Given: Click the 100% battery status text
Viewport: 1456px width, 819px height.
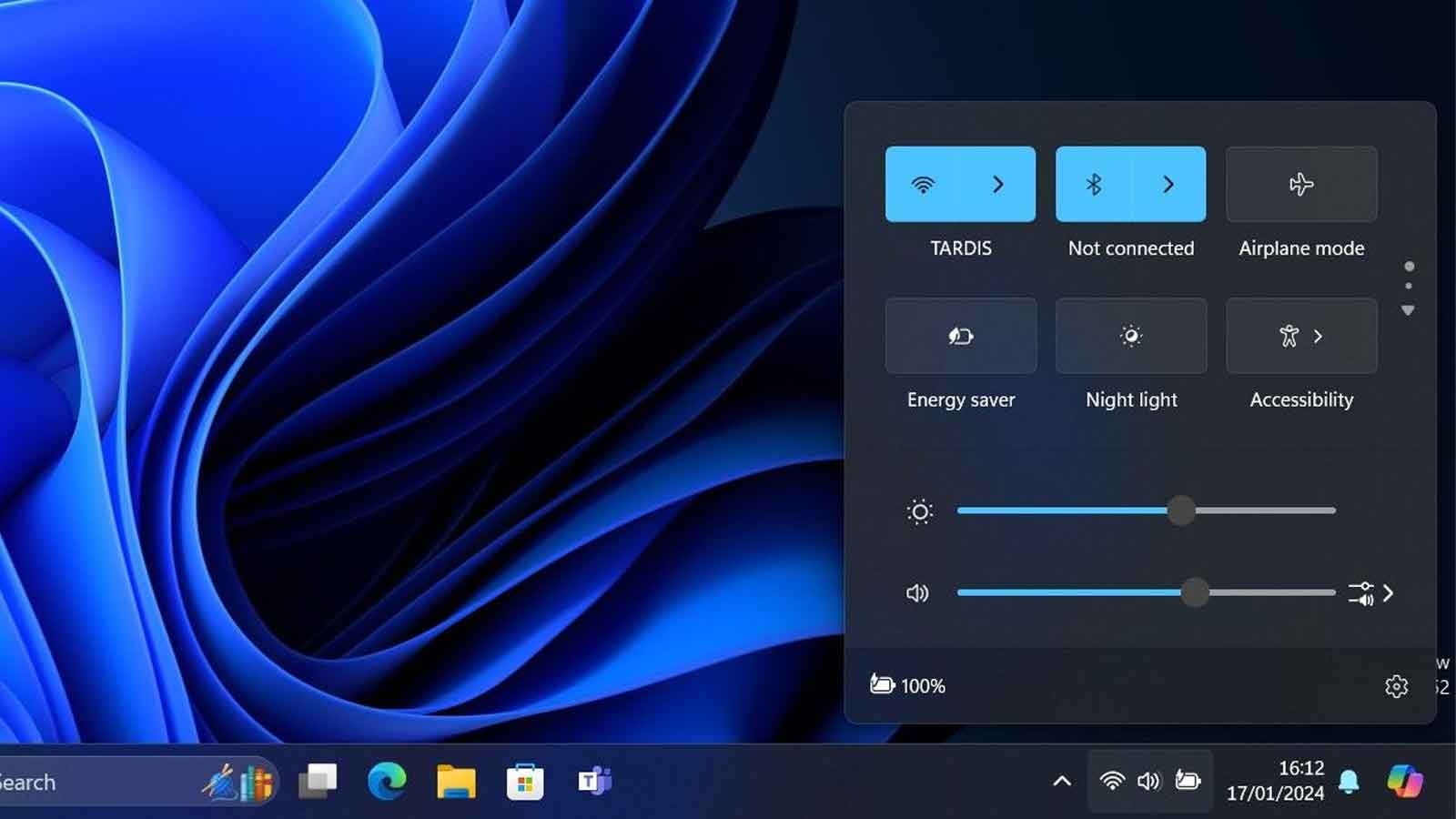Looking at the screenshot, I should (x=922, y=686).
